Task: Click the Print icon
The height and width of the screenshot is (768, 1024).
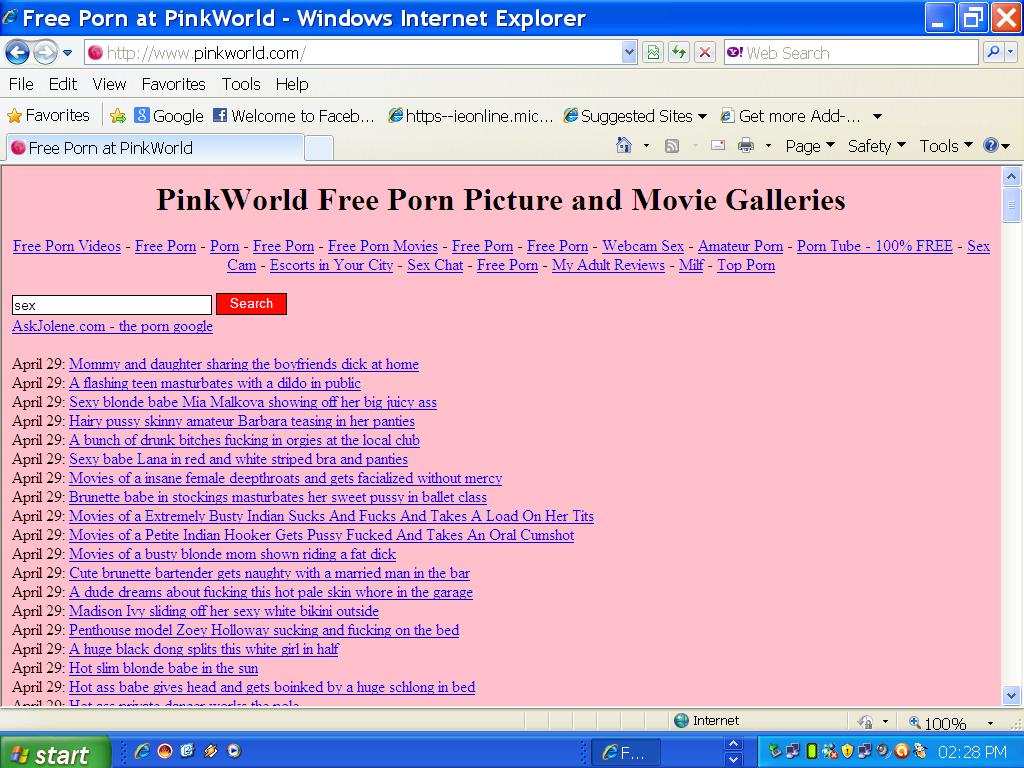Action: coord(745,146)
